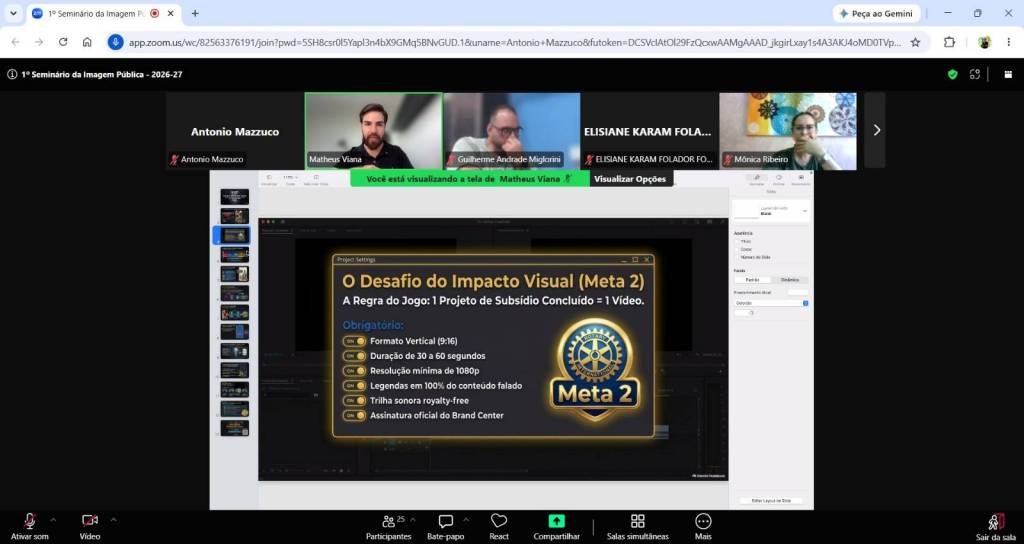Image resolution: width=1024 pixels, height=544 pixels.
Task: Toggle the Formato Vertical (9:16) switch
Action: tap(355, 341)
